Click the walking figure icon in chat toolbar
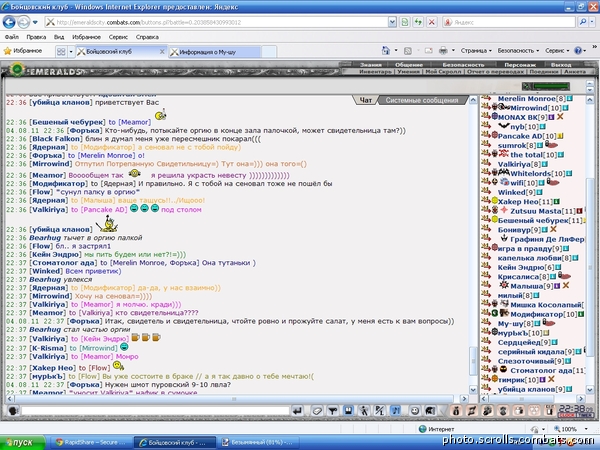Screen dimensions: 600x450 [x=364, y=411]
